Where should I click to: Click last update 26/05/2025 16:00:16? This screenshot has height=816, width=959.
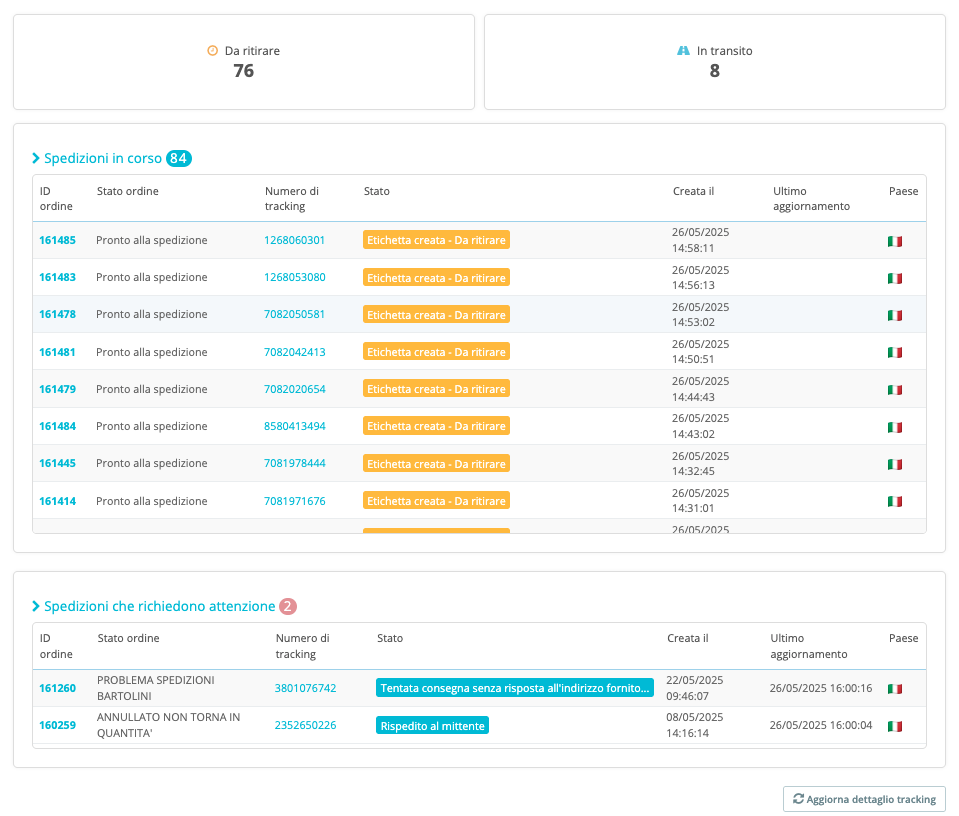pyautogui.click(x=821, y=688)
